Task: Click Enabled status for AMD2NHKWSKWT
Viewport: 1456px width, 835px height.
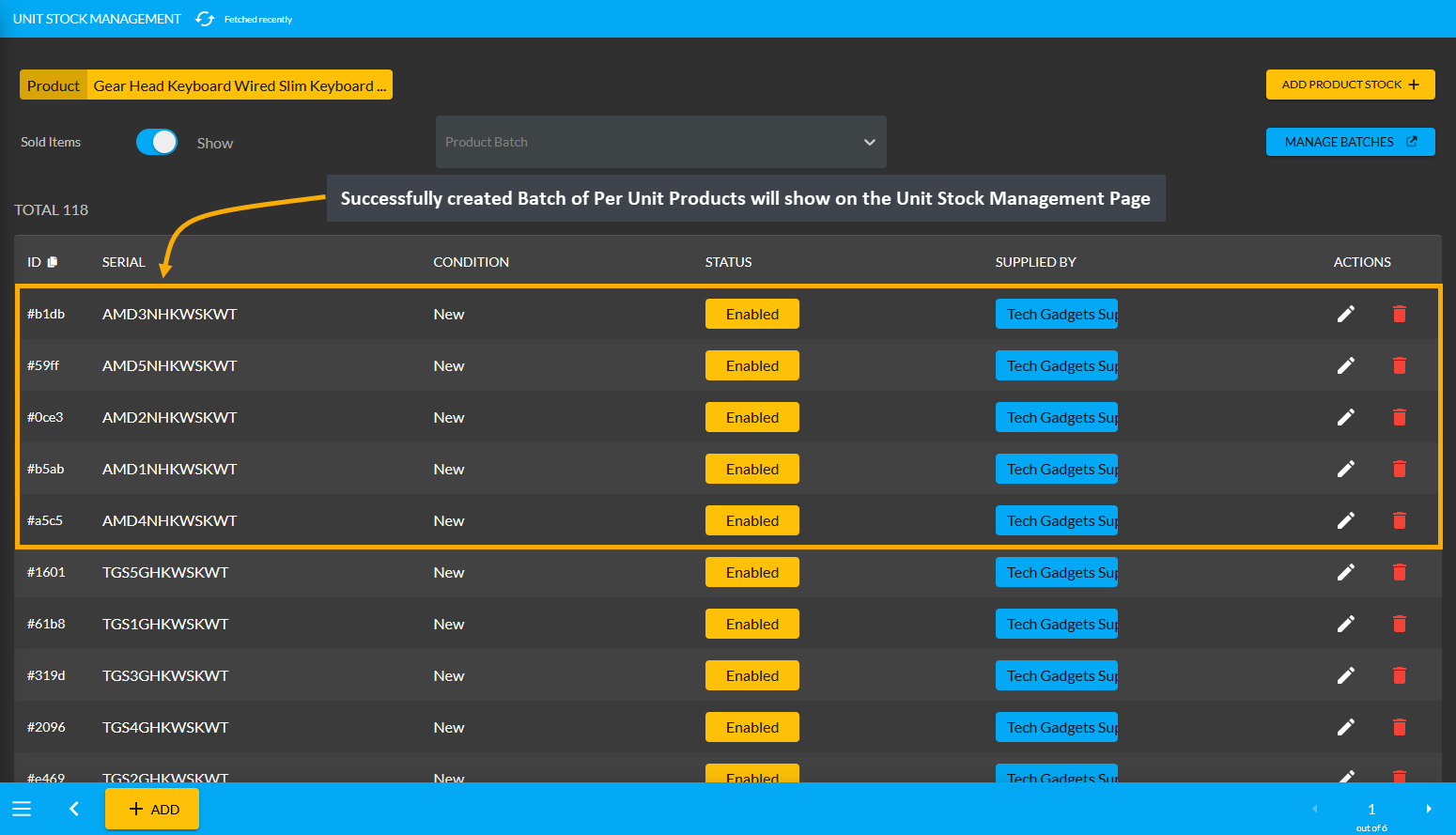Action: point(752,417)
